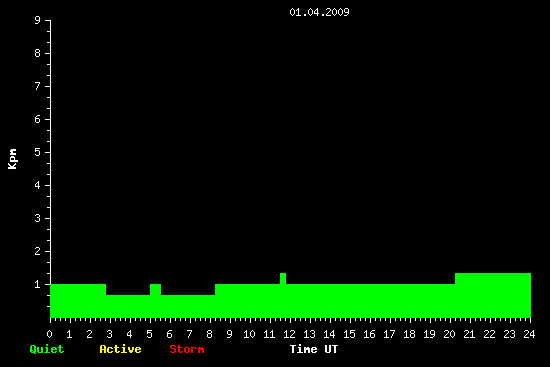Image resolution: width=550 pixels, height=367 pixels.
Task: Click the 7 label on the Kp axis
Action: coord(38,86)
